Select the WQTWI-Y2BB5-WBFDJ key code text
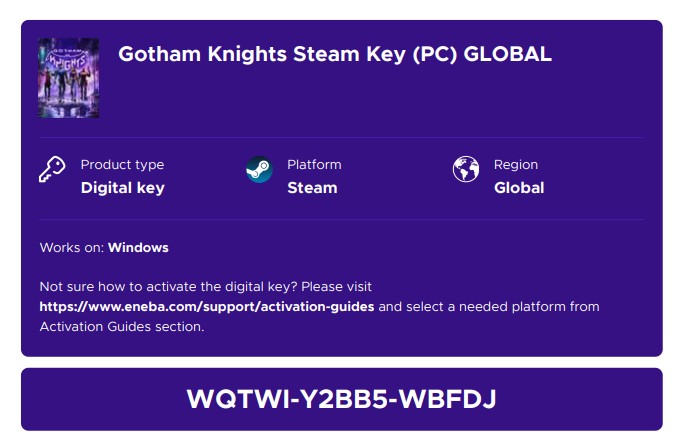 341,399
